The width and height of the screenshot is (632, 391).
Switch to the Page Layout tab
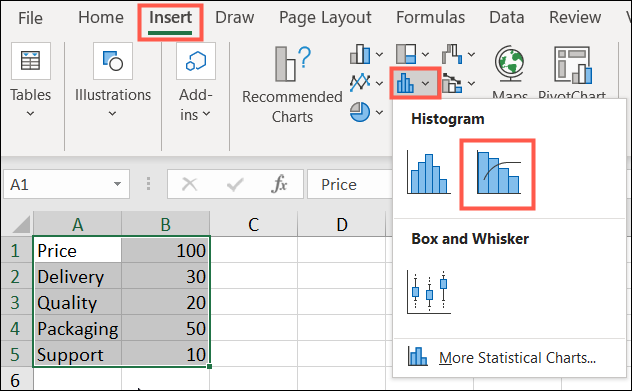(325, 17)
